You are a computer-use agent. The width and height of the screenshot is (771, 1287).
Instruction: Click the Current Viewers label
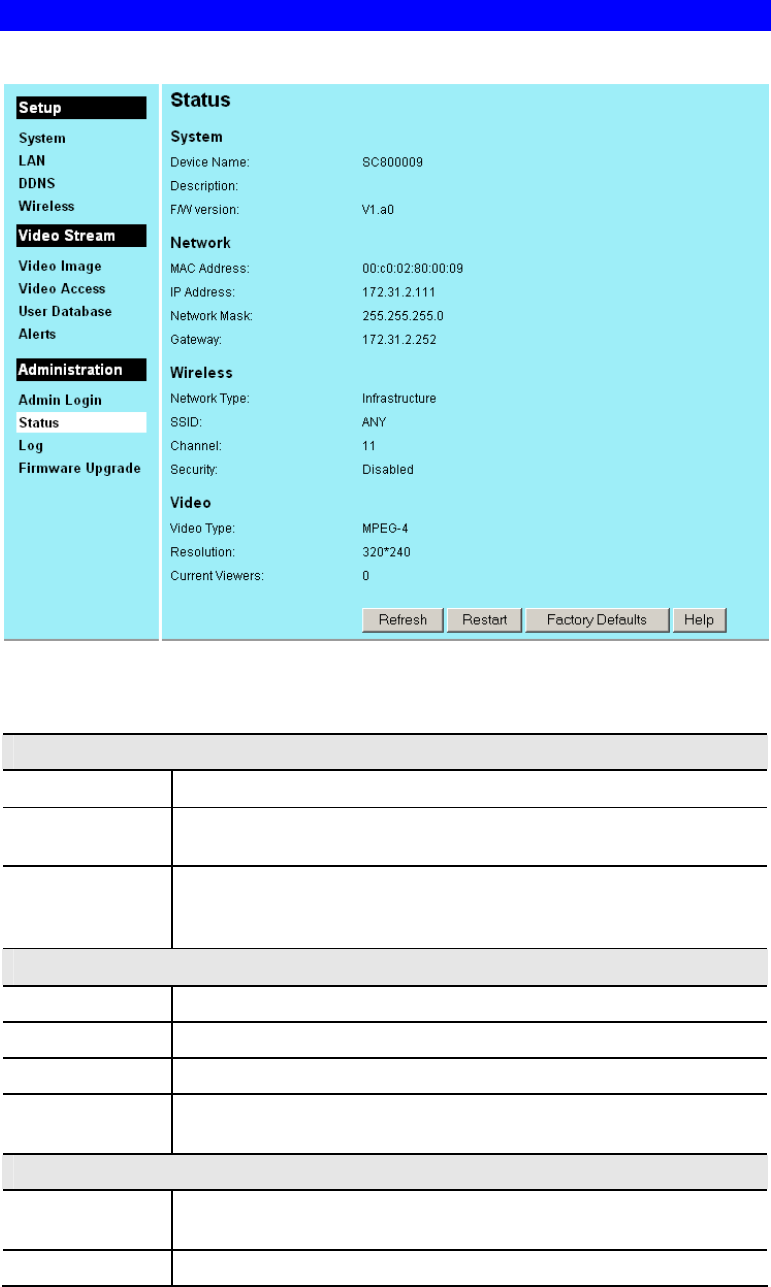217,576
